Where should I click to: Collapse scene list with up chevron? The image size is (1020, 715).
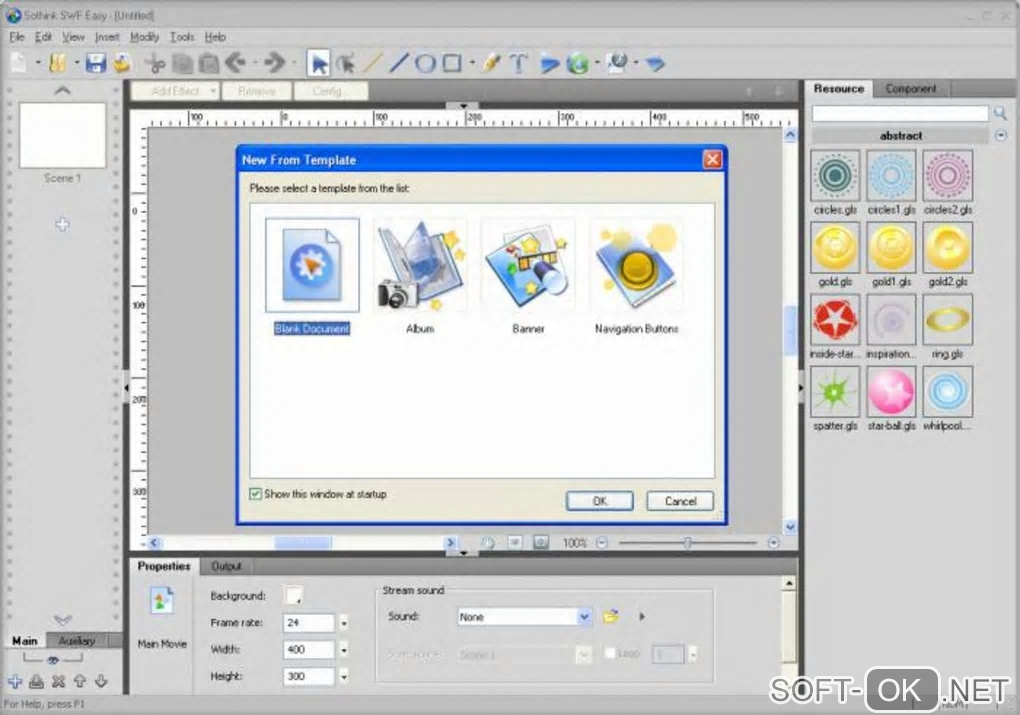(x=62, y=90)
